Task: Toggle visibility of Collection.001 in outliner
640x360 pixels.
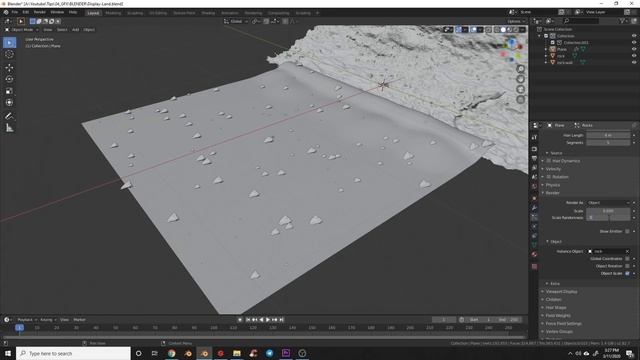Action: pos(634,42)
